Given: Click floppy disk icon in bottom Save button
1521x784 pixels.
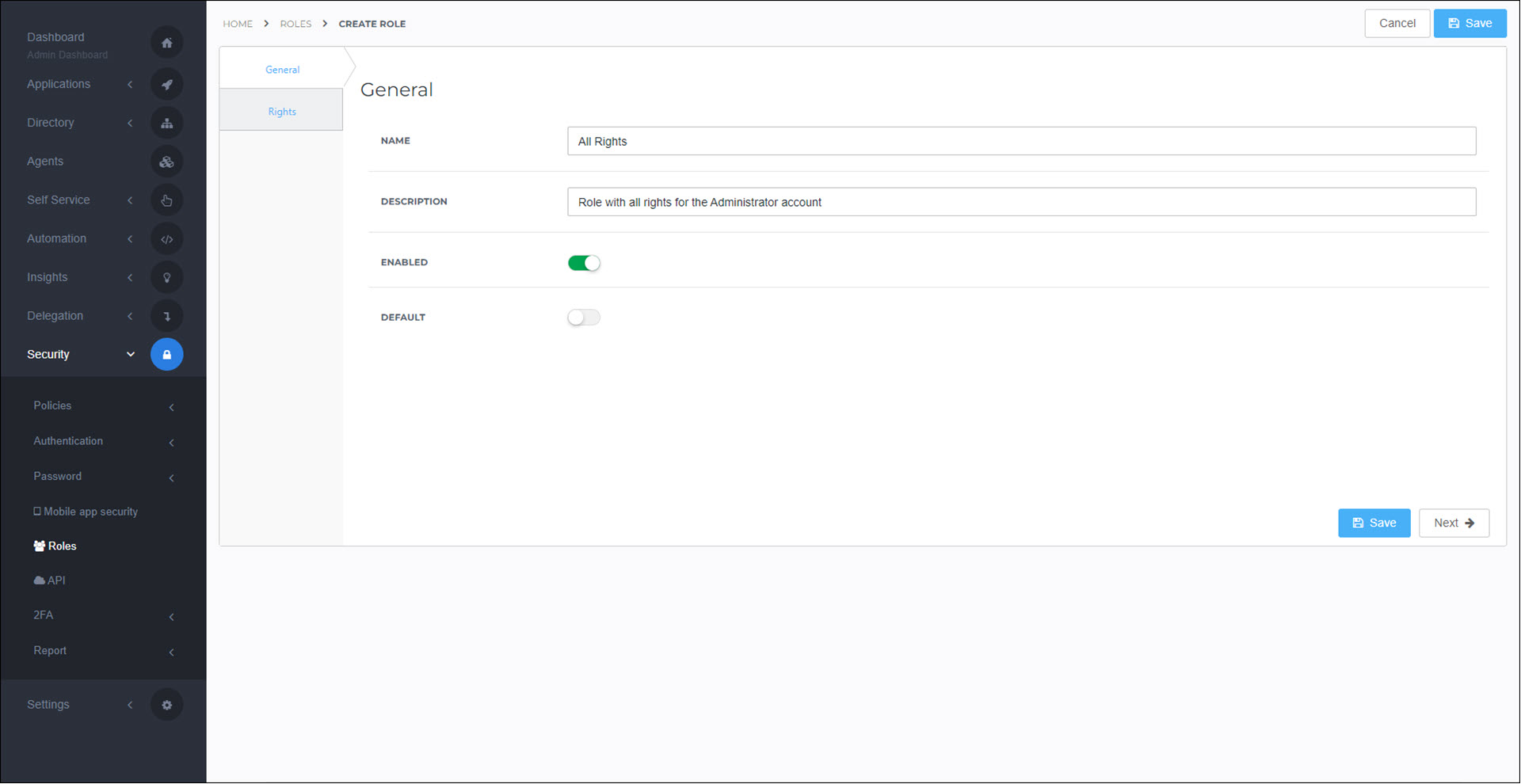Looking at the screenshot, I should tap(1358, 523).
